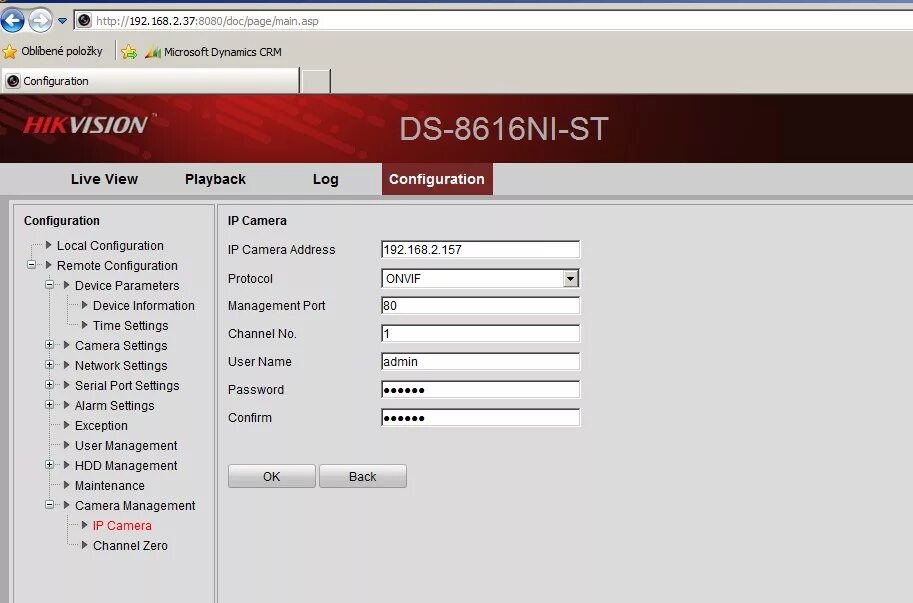Click the Channel No. field

pos(480,334)
